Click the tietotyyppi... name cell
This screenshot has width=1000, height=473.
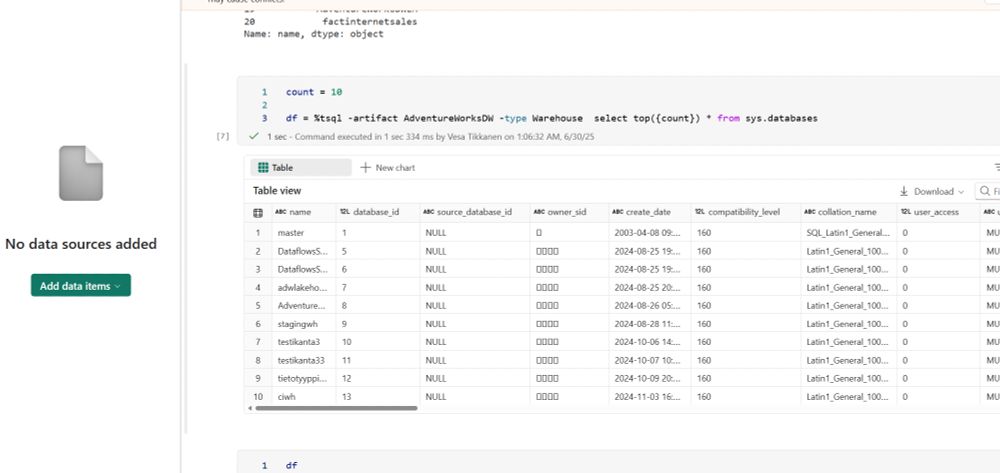click(304, 378)
